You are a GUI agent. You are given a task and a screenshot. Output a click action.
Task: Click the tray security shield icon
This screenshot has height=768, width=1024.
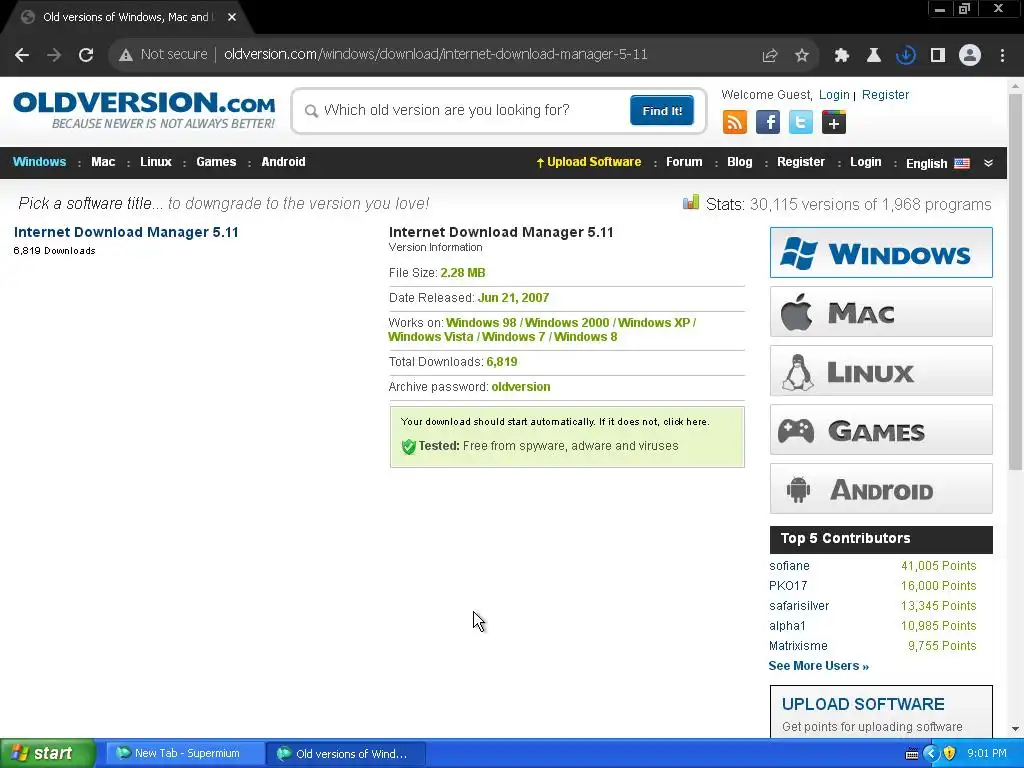(950, 754)
